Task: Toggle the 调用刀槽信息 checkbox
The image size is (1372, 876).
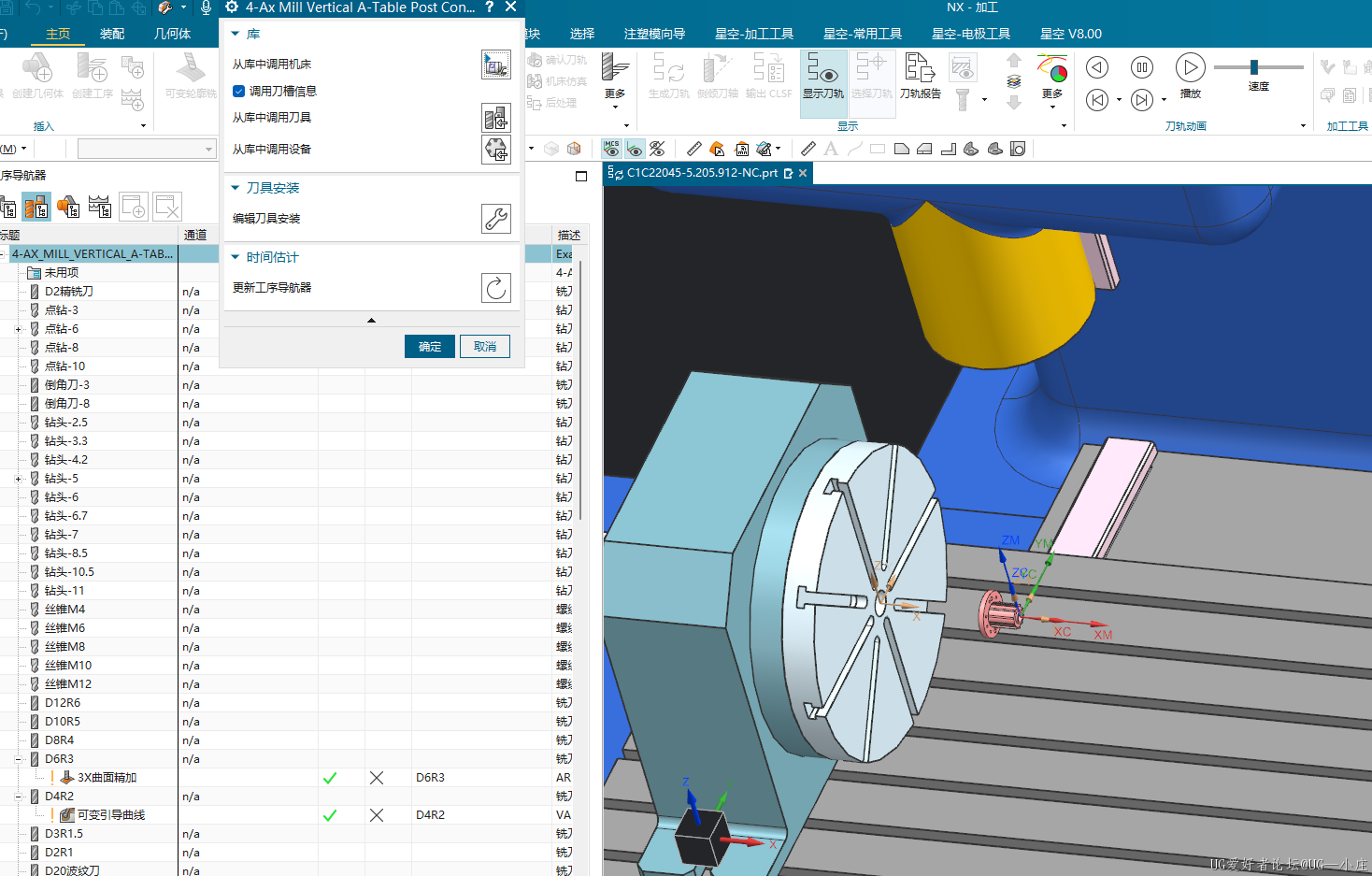Action: [x=238, y=91]
